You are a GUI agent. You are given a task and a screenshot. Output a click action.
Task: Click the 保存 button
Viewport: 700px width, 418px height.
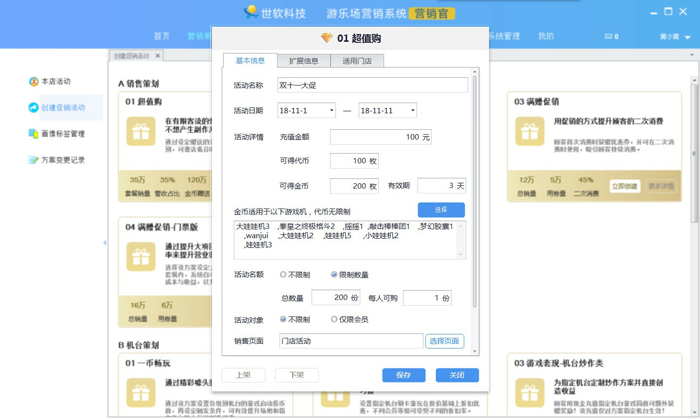pyautogui.click(x=403, y=375)
